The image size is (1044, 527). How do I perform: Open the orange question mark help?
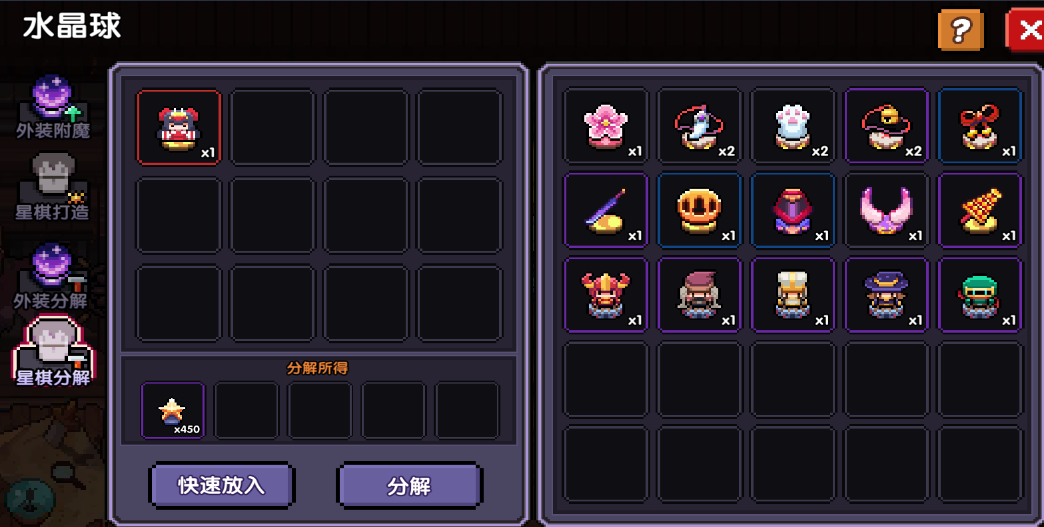pos(960,30)
